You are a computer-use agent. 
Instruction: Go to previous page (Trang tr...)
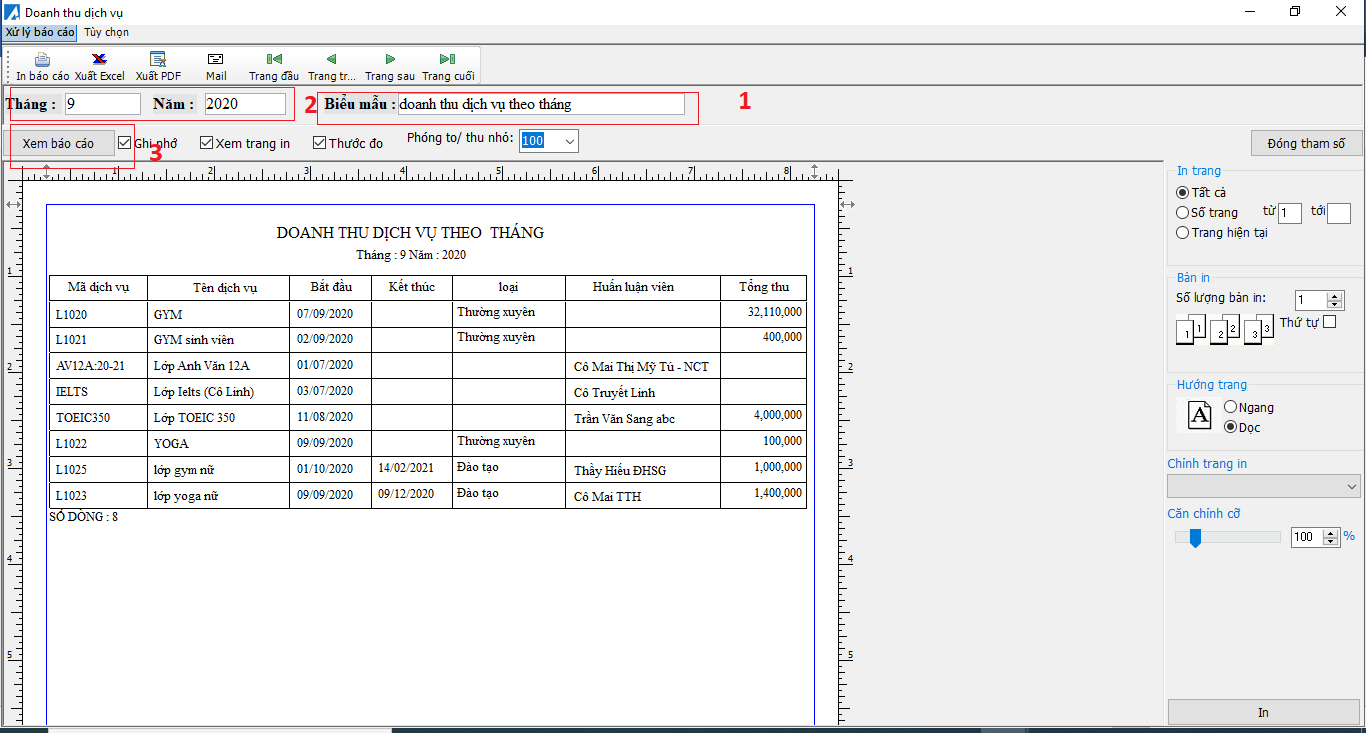tap(332, 66)
